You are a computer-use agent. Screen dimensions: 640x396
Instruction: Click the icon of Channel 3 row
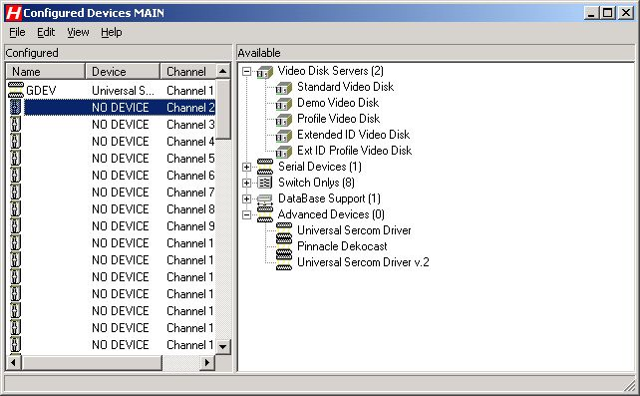click(x=15, y=124)
